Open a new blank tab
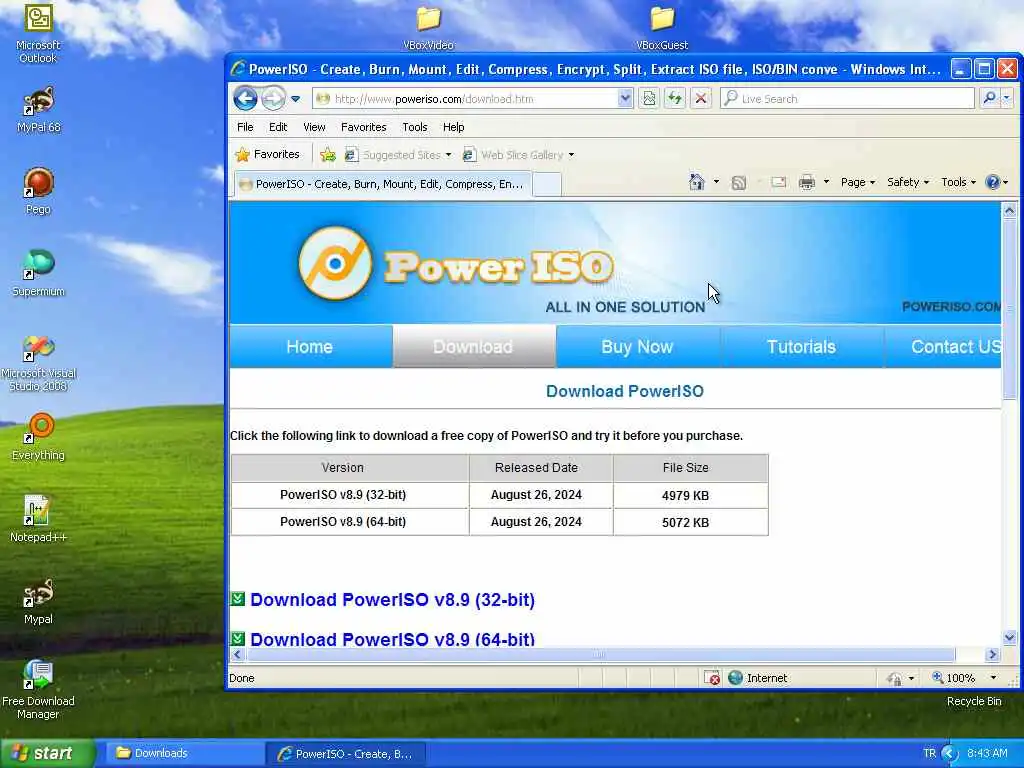This screenshot has width=1024, height=768. click(x=547, y=185)
